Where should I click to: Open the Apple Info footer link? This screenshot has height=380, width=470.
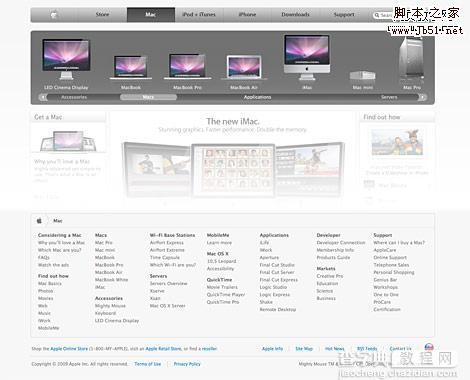click(x=272, y=349)
